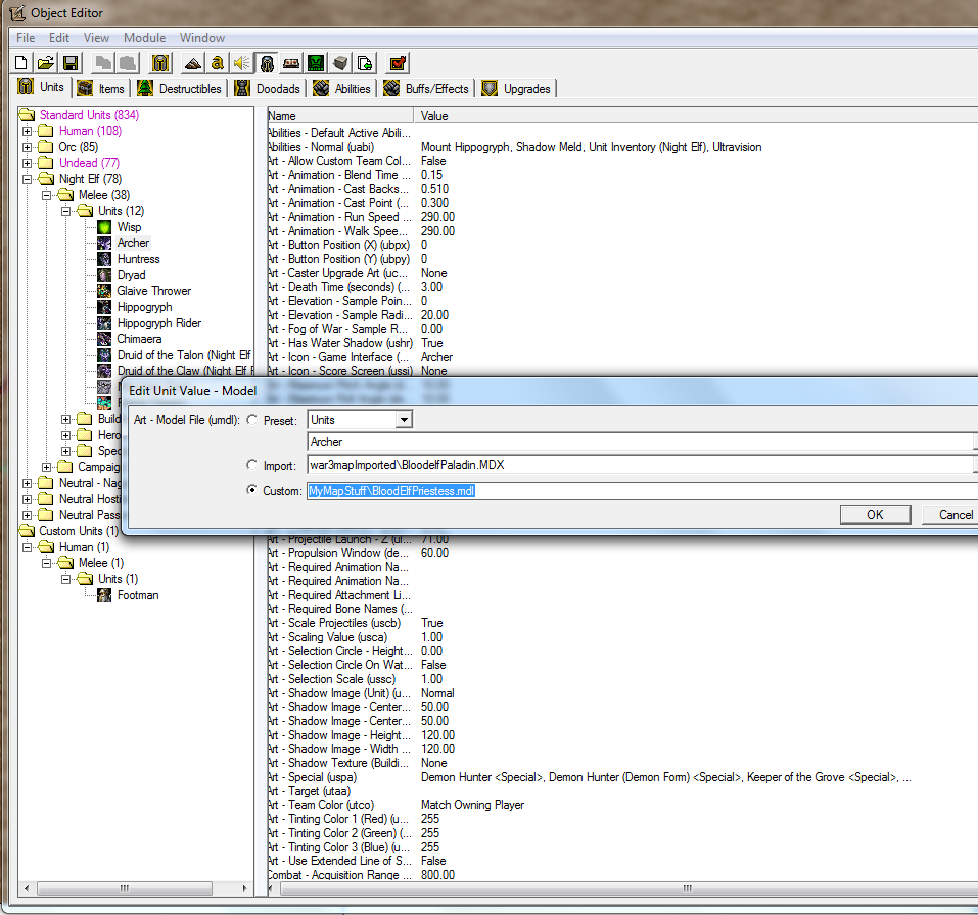Select the Huntress unit icon

104,259
